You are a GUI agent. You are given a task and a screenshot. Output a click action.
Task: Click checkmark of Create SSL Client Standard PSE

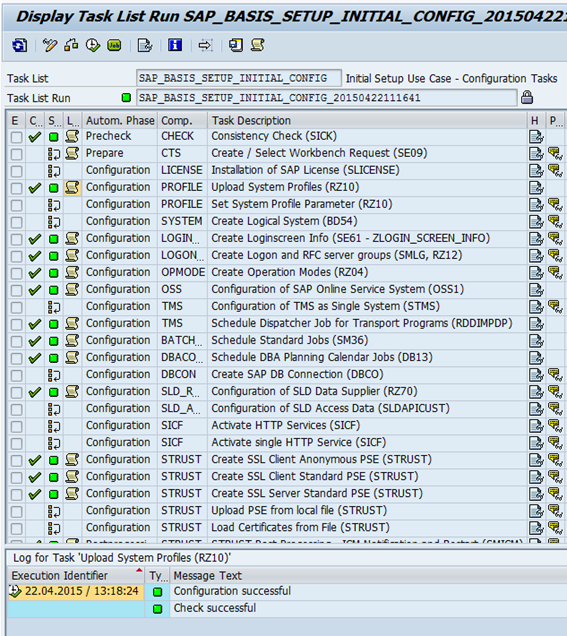point(35,477)
